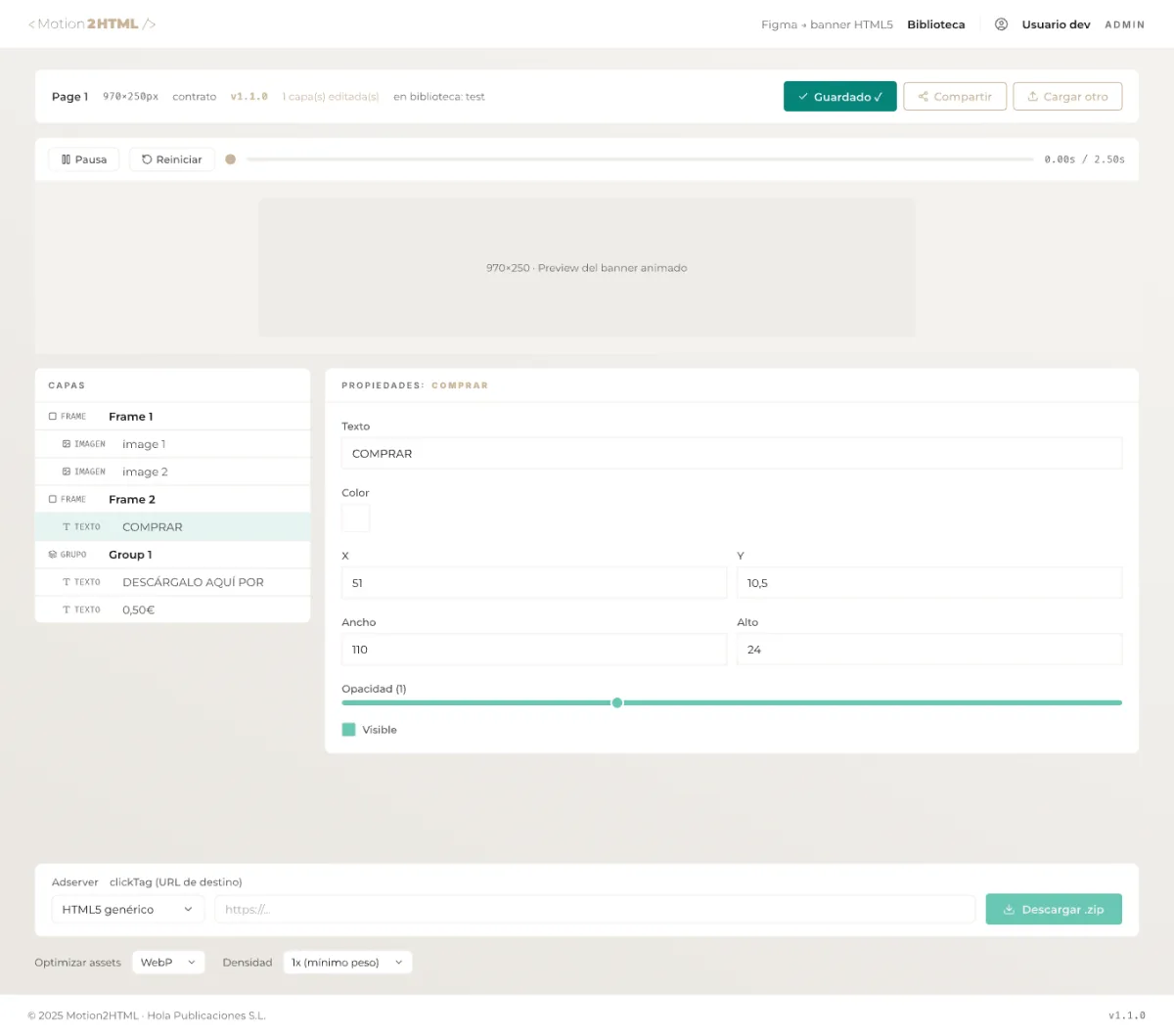Screen dimensions: 1174x1036
Task: Click the Guardado button
Action: [839, 97]
